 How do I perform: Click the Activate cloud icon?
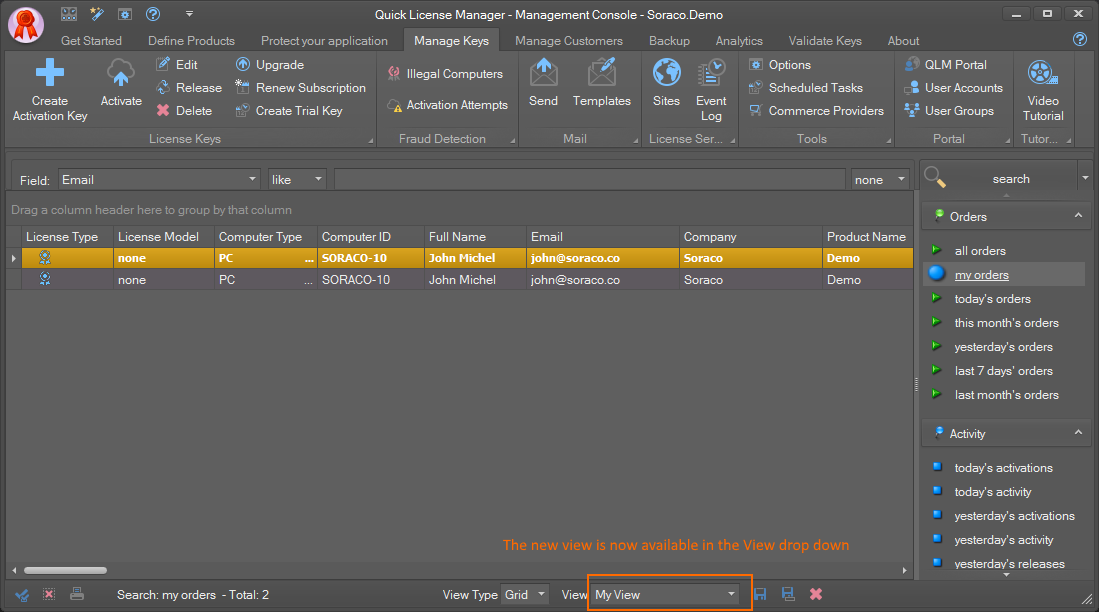pyautogui.click(x=121, y=73)
